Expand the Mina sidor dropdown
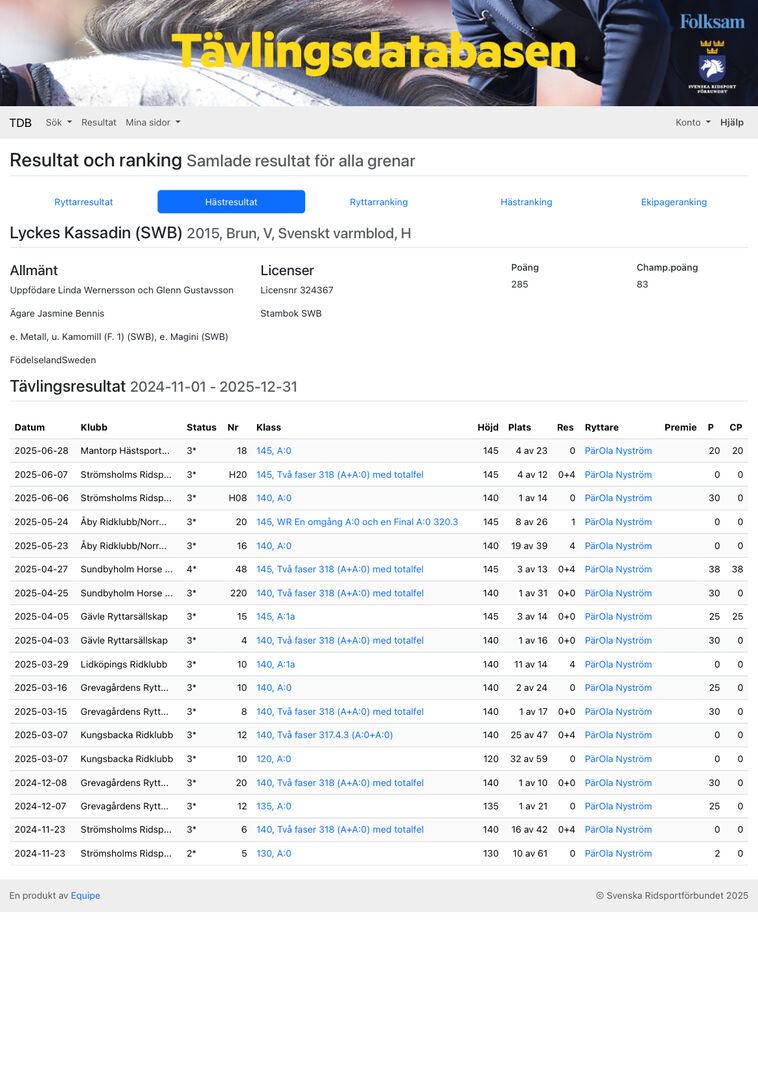 tap(153, 123)
